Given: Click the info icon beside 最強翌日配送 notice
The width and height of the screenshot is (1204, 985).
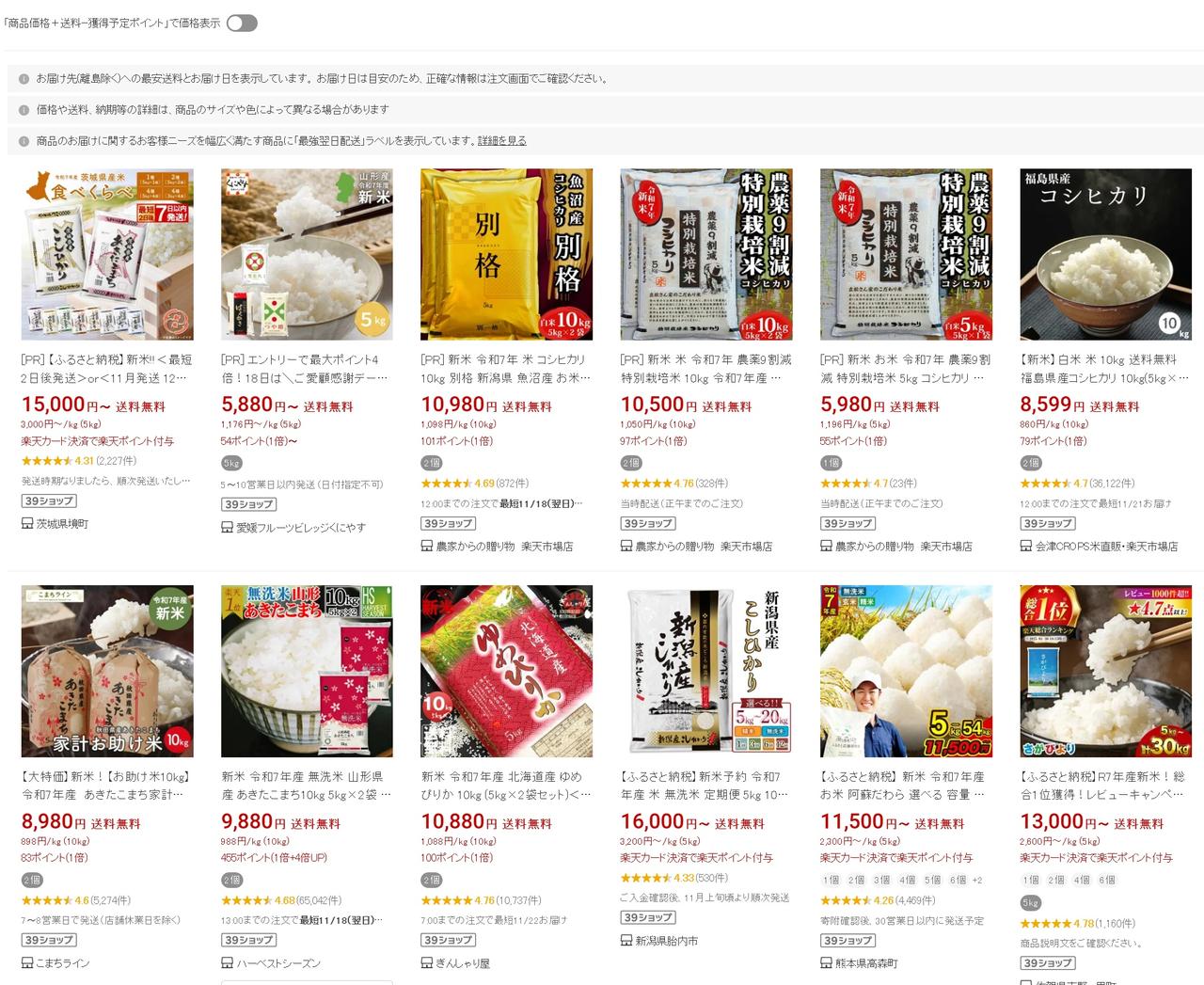Looking at the screenshot, I should point(24,141).
